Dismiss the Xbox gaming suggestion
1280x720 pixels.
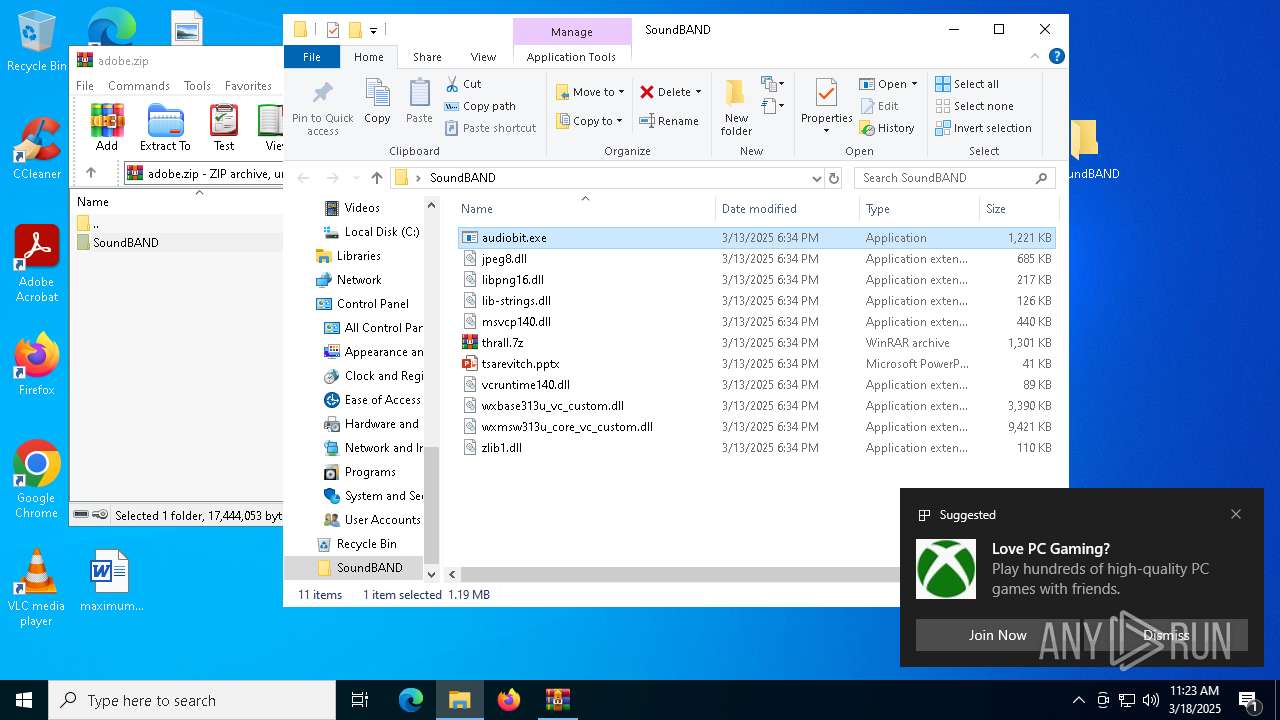pos(1166,635)
